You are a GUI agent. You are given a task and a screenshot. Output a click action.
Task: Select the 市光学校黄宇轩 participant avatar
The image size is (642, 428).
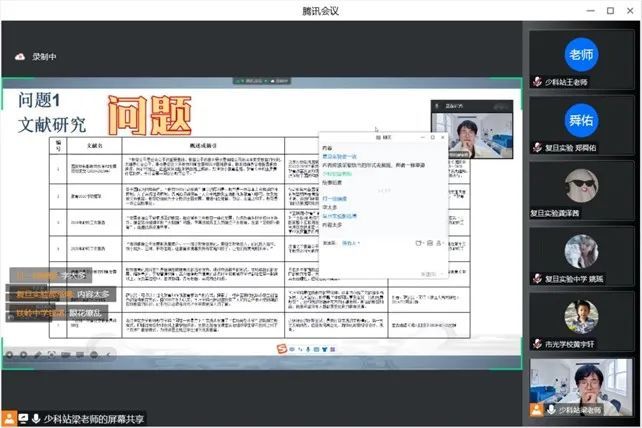[x=581, y=317]
